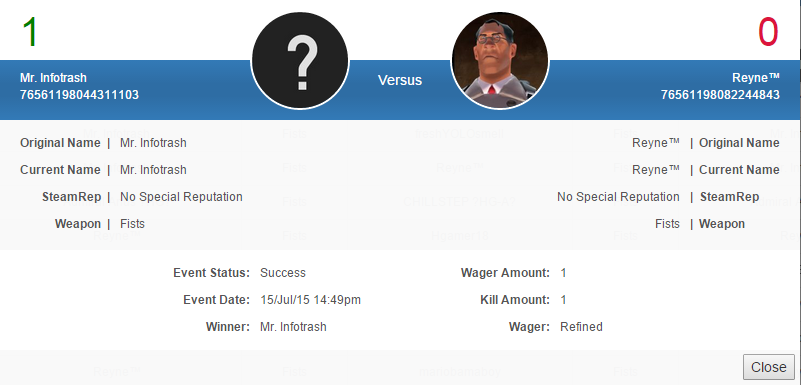Viewport: 801px width, 385px height.
Task: Click the Versus label between avatars
Action: point(400,80)
